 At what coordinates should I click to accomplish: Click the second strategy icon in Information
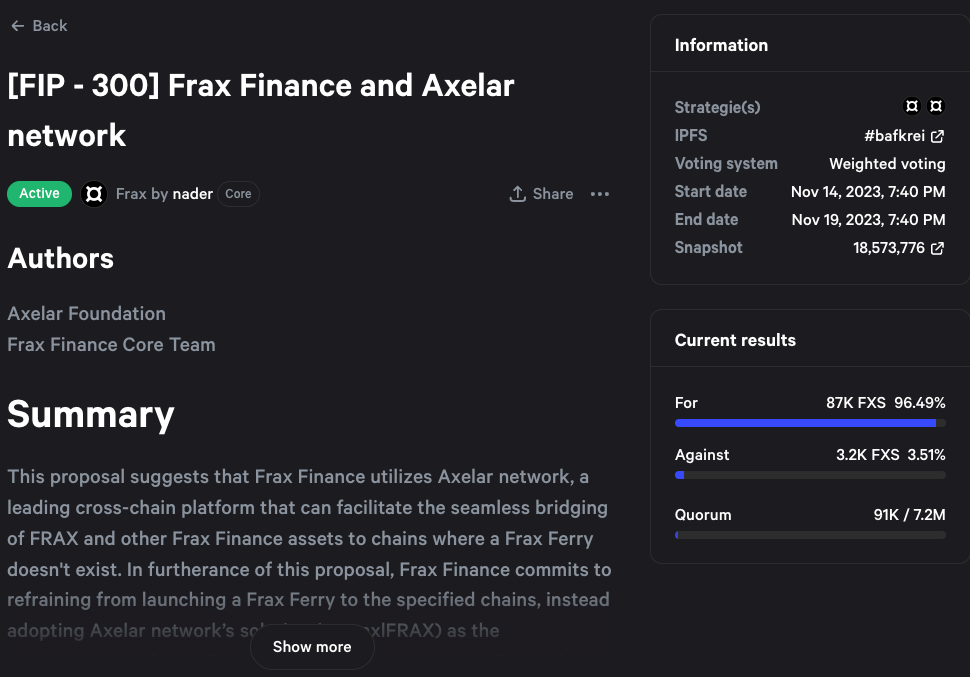[x=936, y=106]
